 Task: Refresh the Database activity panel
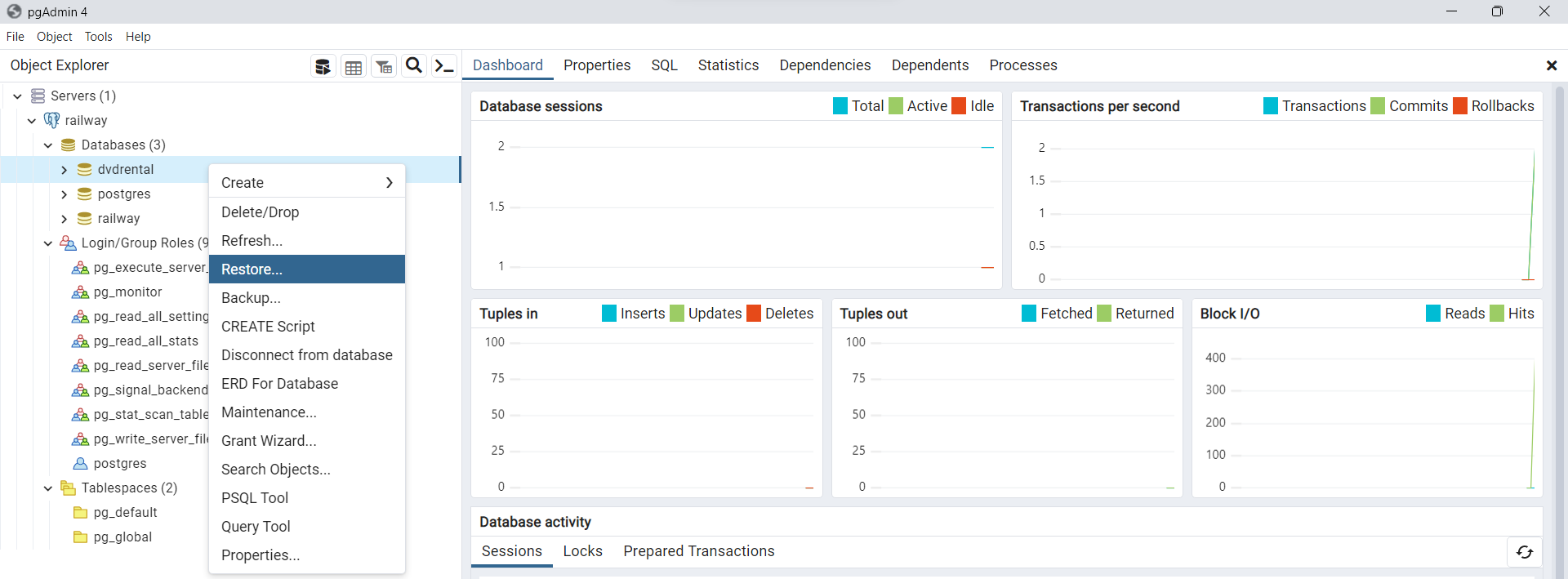(1525, 552)
